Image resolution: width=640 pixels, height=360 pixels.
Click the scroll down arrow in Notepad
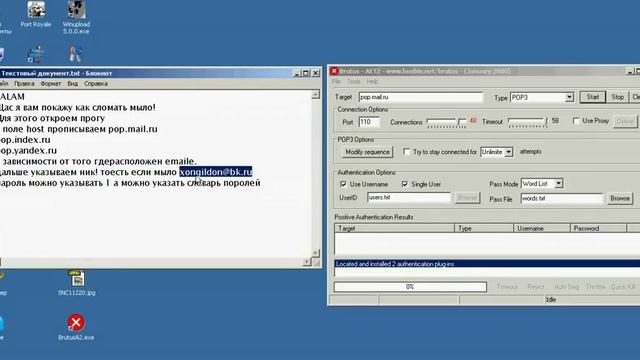click(x=316, y=253)
